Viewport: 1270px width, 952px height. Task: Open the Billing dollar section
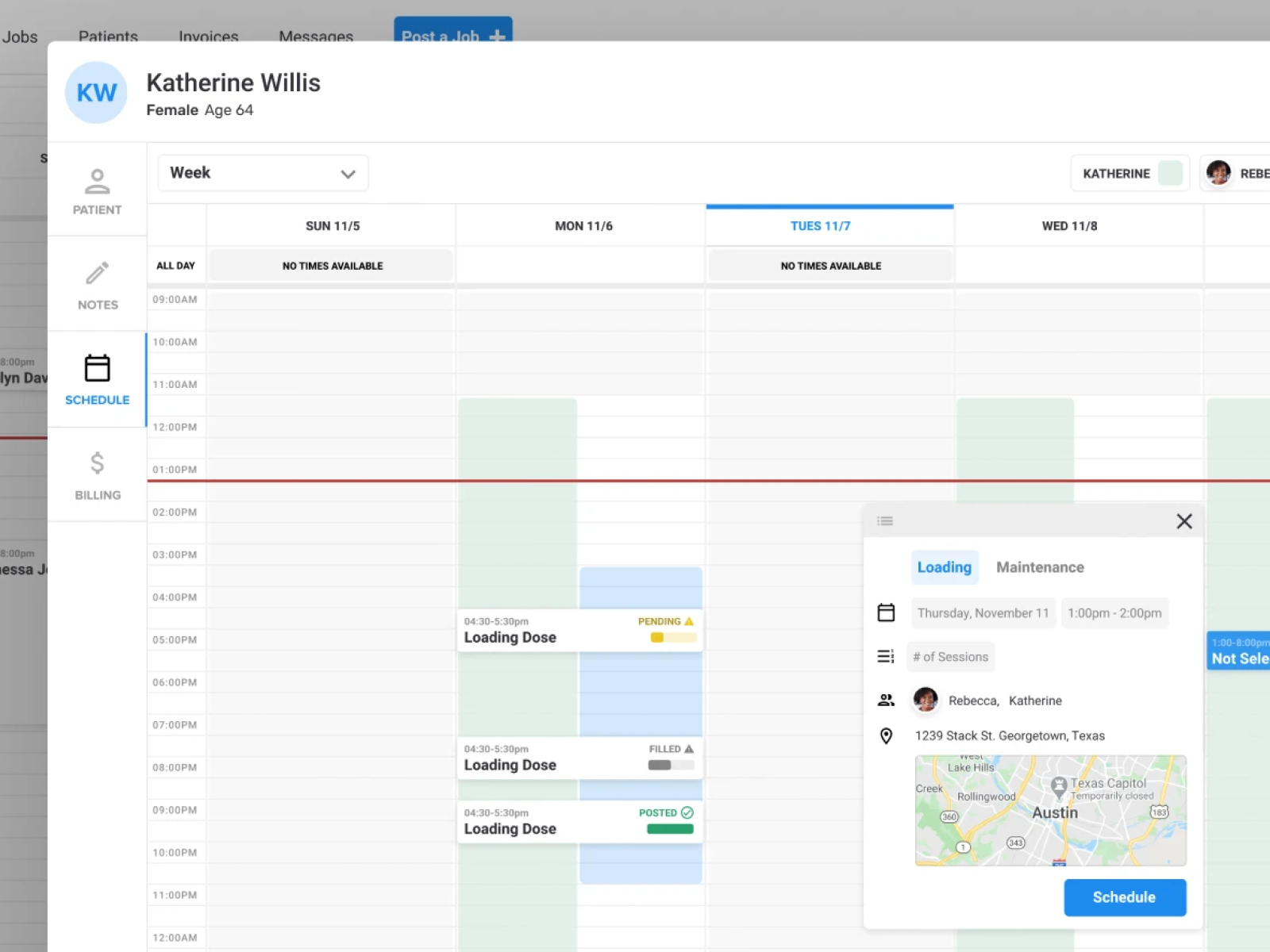pos(97,474)
